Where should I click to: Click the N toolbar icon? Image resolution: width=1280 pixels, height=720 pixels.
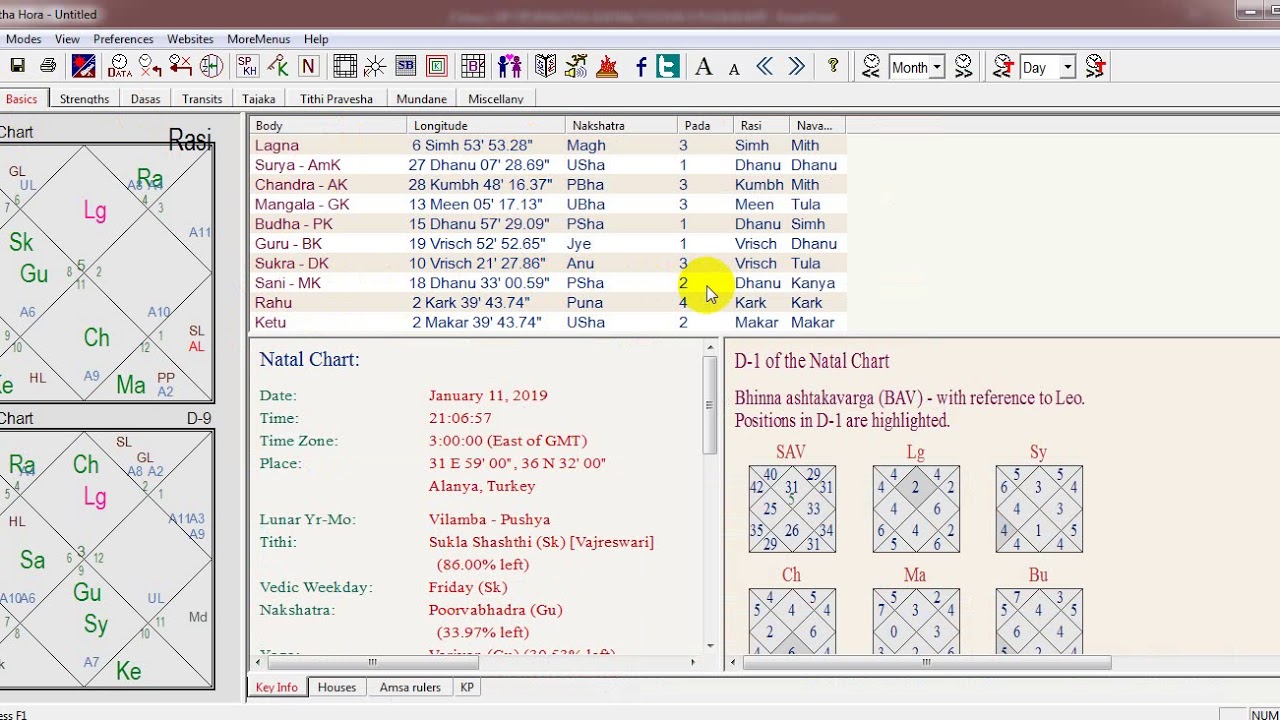click(308, 66)
